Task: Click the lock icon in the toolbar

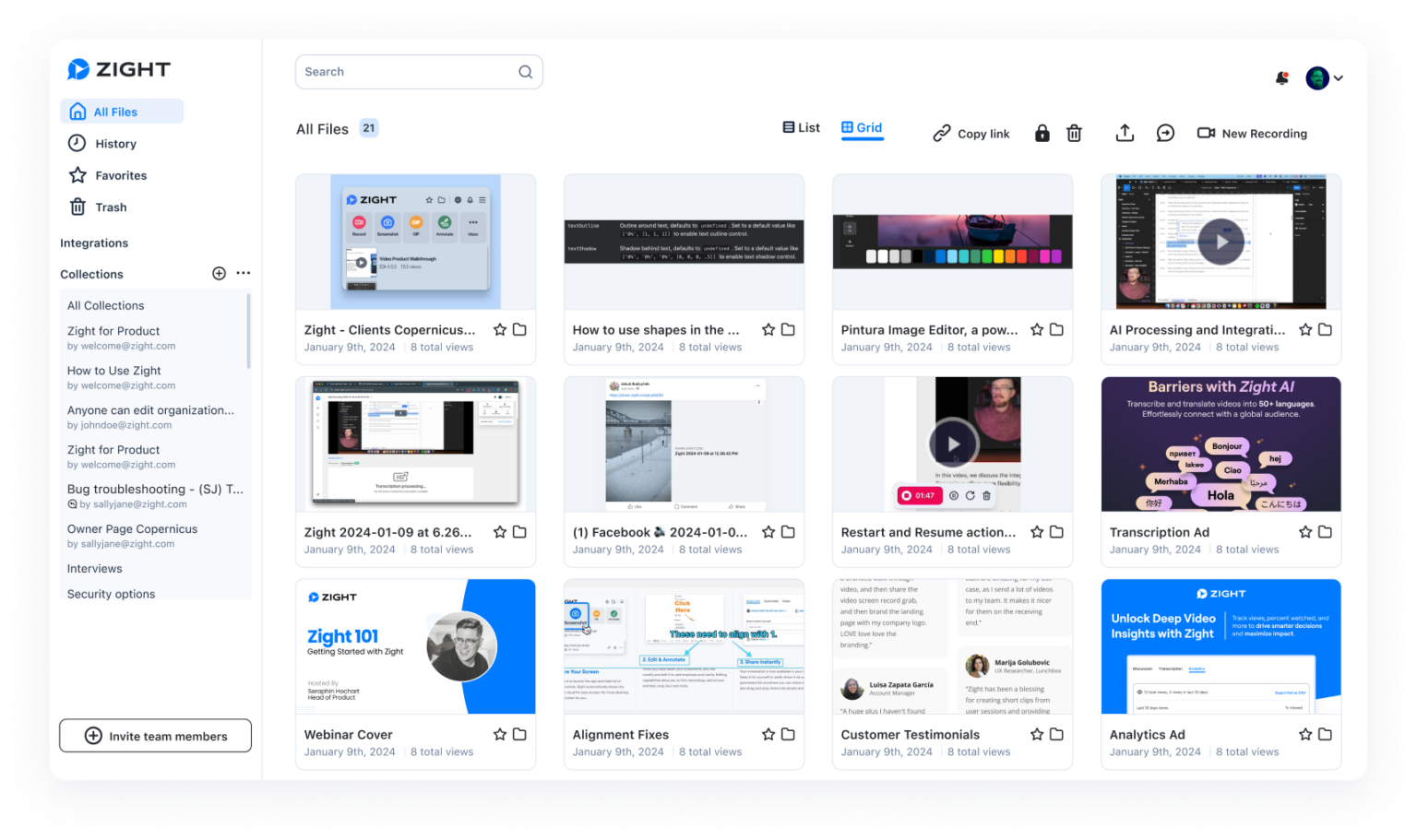Action: coord(1042,134)
